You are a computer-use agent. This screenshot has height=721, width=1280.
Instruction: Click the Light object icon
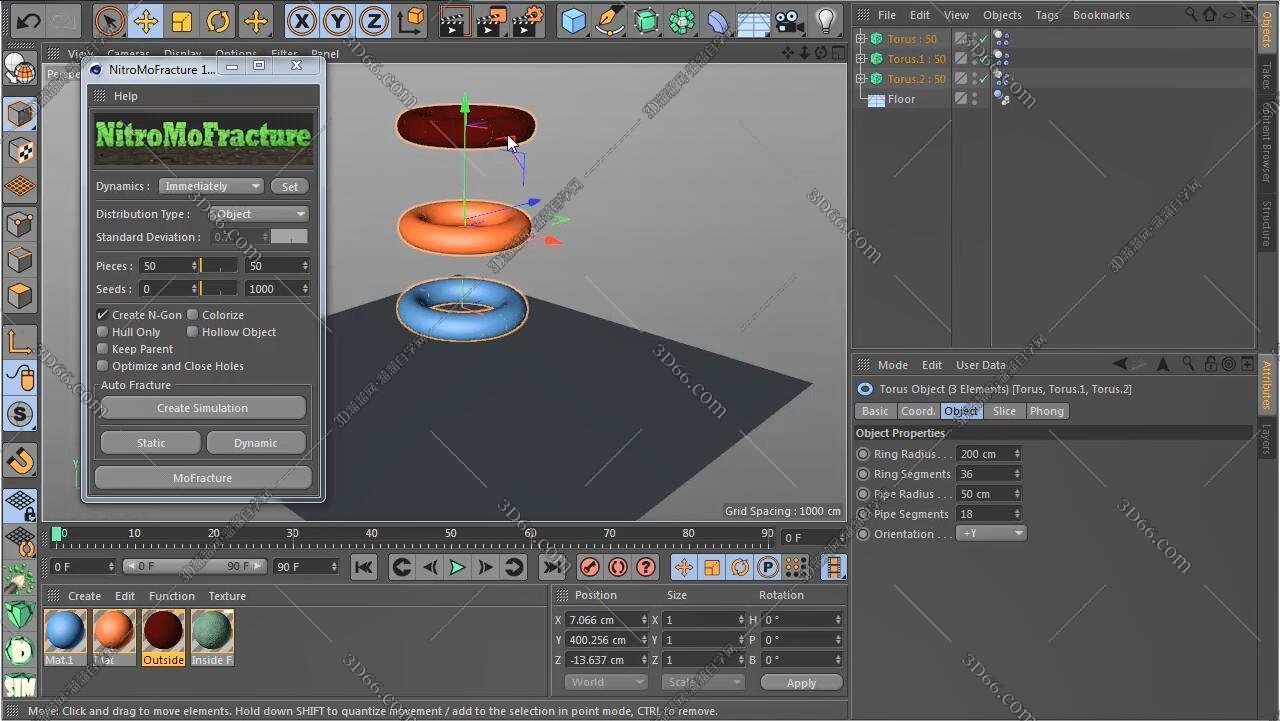(x=825, y=20)
